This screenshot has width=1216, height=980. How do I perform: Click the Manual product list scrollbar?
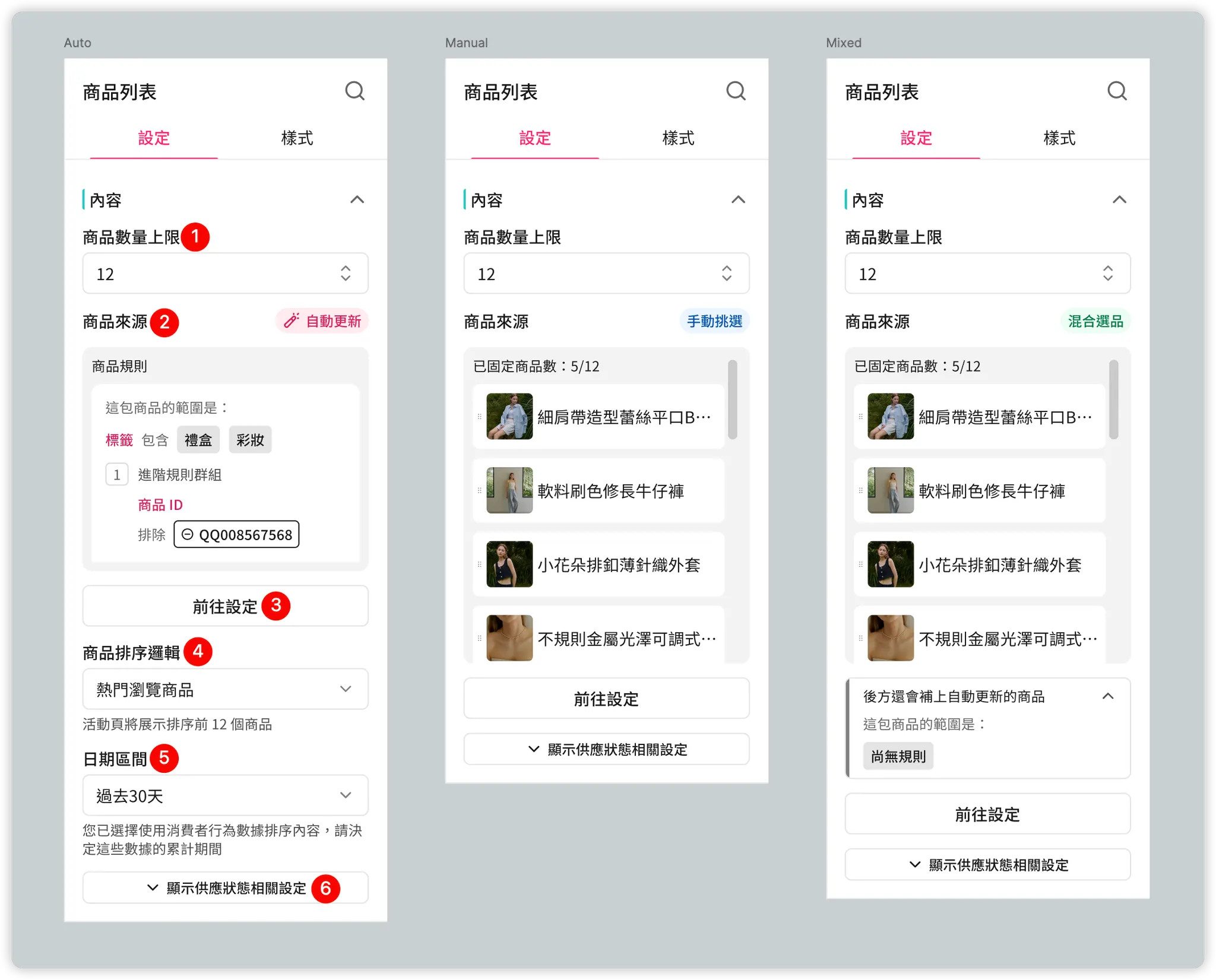(x=733, y=399)
